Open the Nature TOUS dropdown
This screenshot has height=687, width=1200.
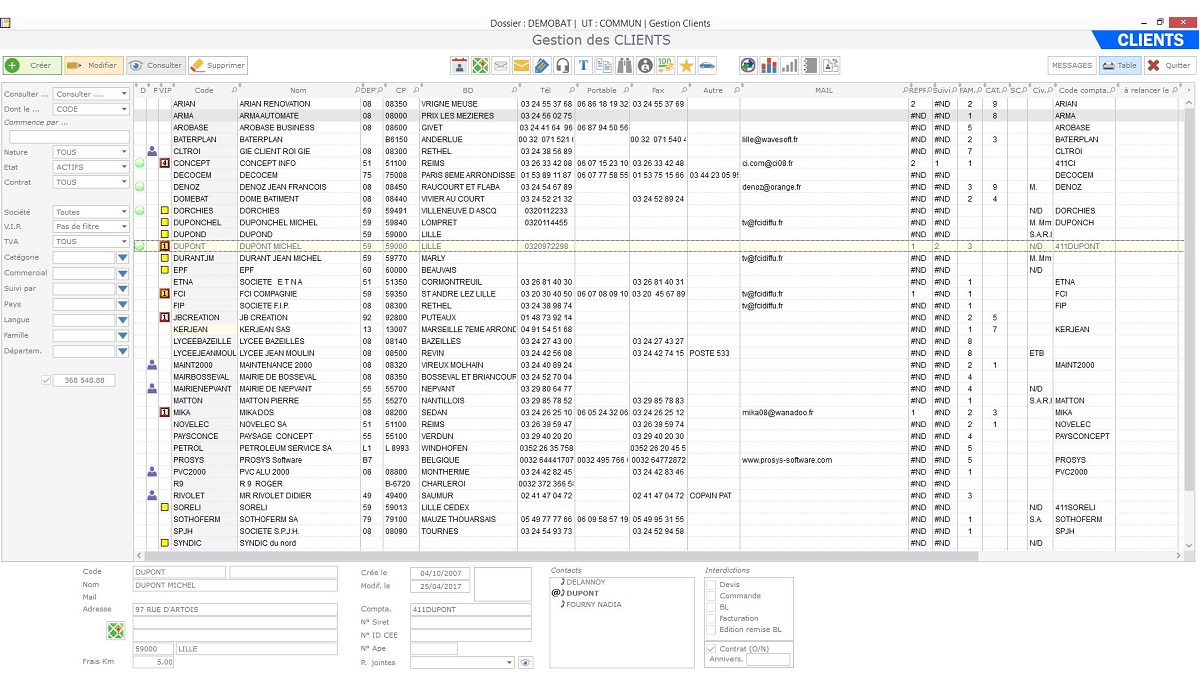(x=91, y=152)
